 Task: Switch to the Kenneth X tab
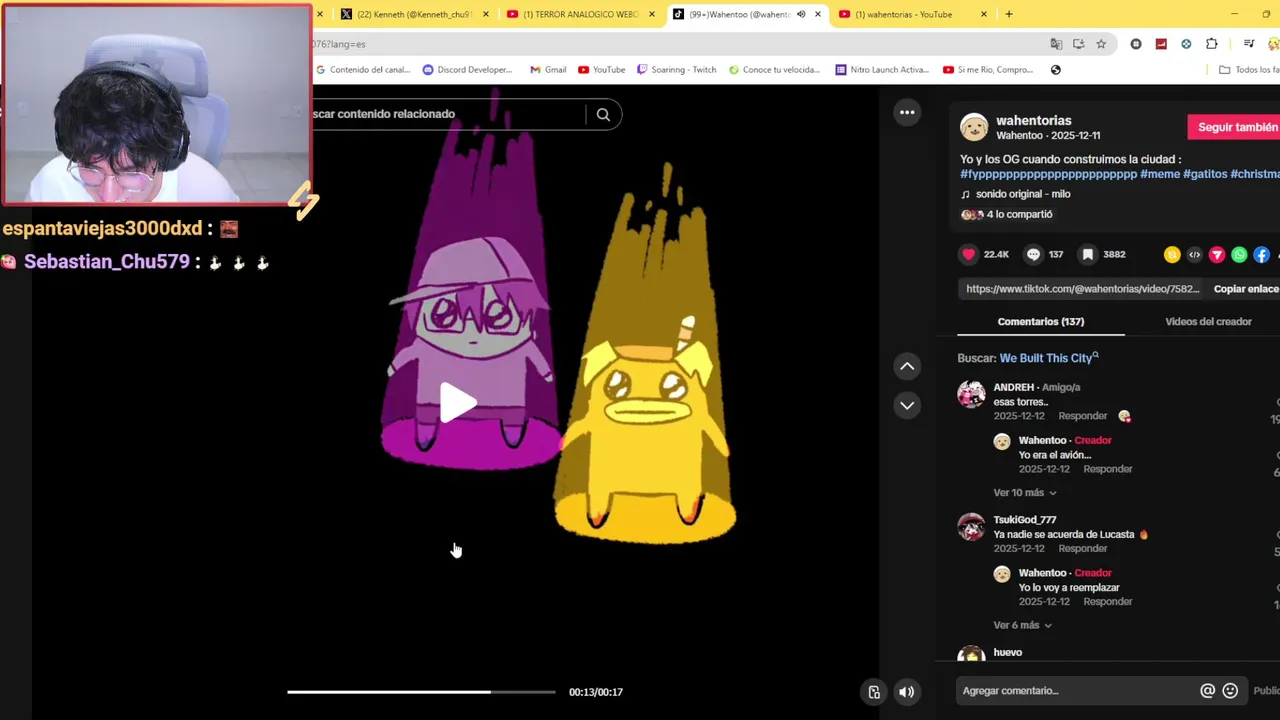tap(415, 14)
